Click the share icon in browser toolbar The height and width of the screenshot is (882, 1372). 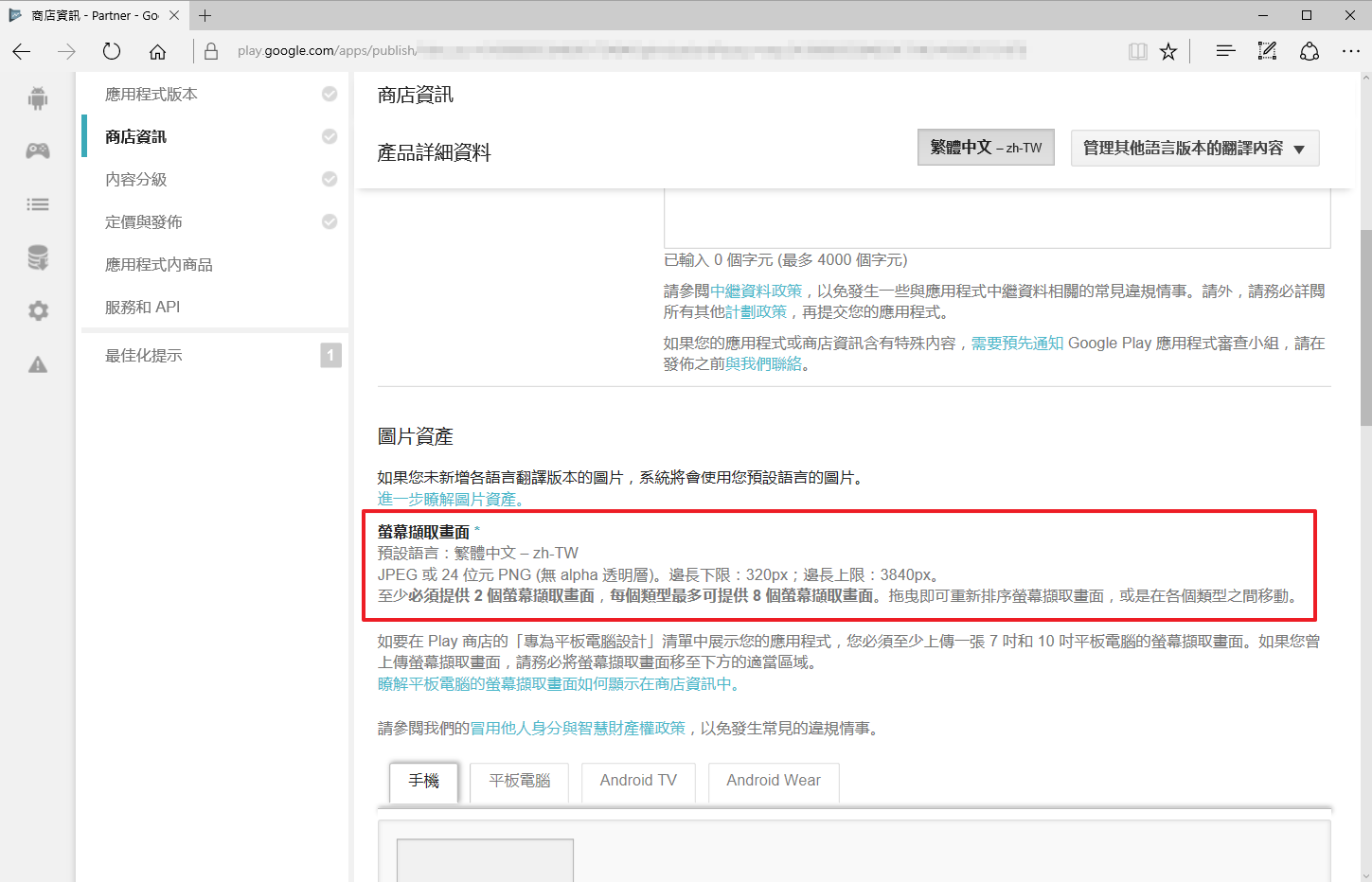pyautogui.click(x=1310, y=51)
